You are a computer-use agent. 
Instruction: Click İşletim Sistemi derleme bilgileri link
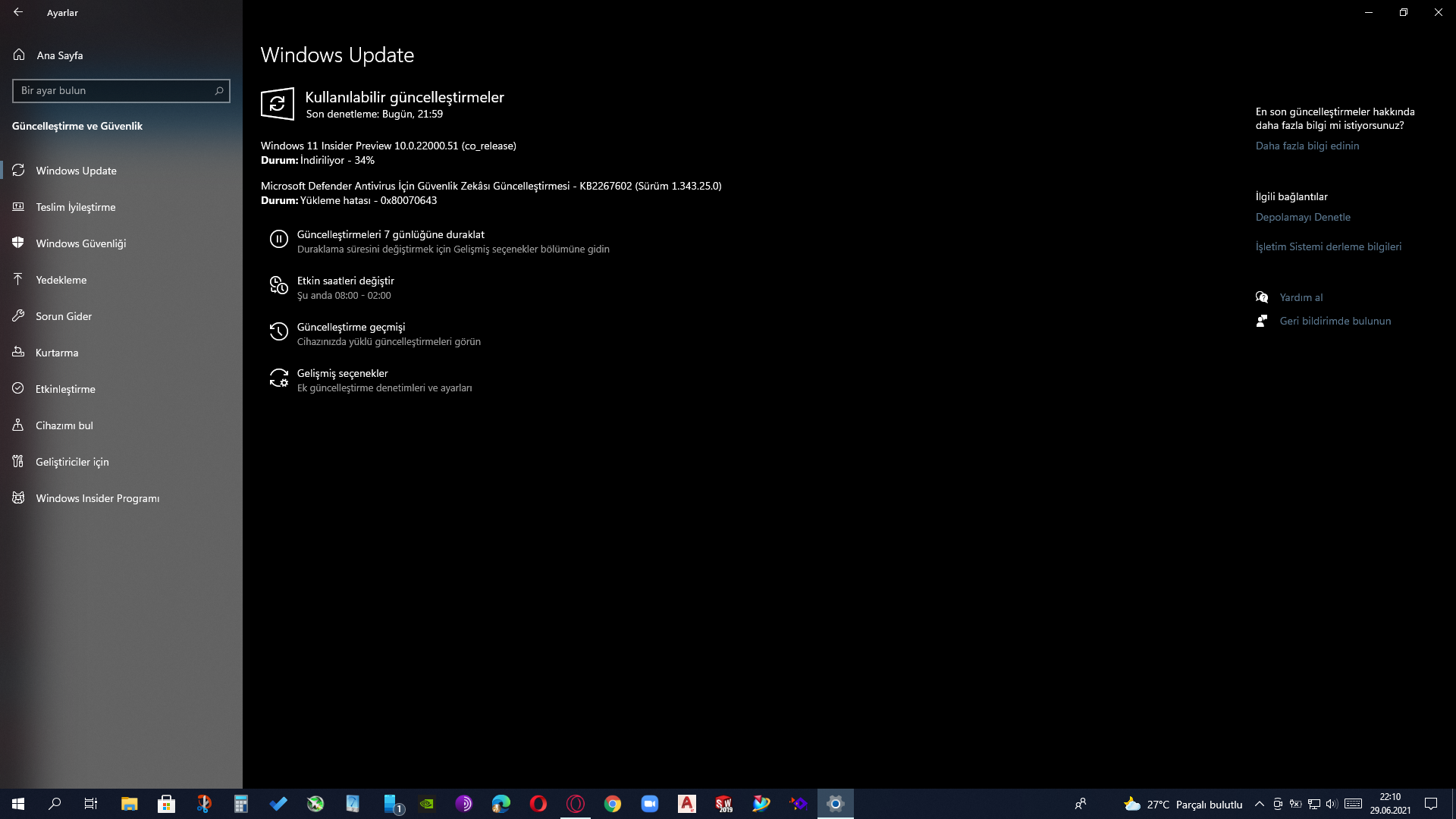[1328, 246]
